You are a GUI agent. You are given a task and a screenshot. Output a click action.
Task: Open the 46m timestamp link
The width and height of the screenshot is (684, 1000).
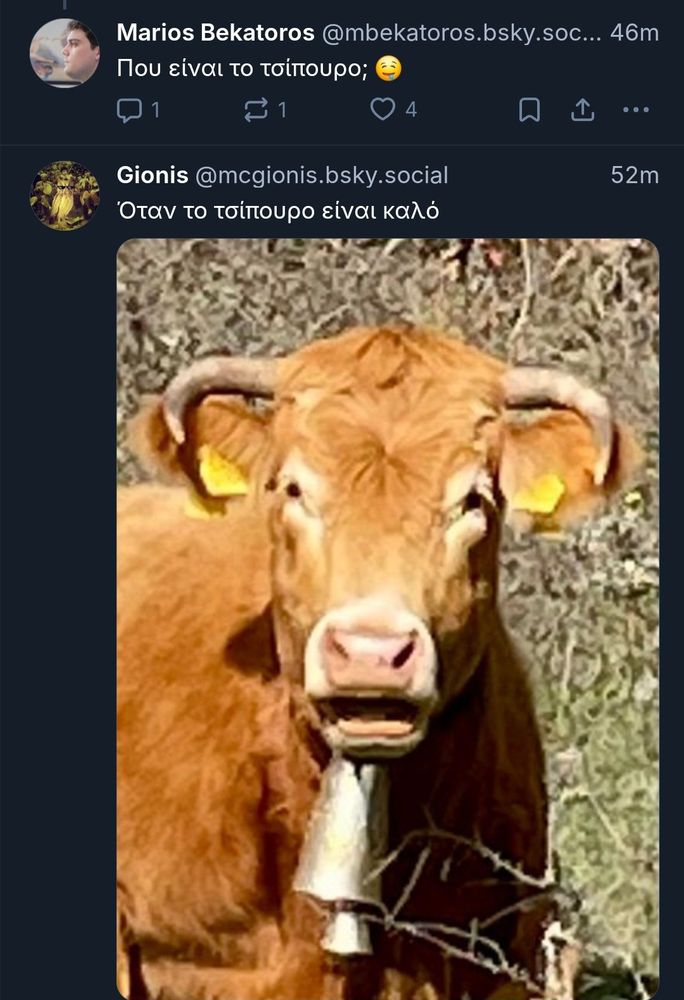tap(634, 33)
